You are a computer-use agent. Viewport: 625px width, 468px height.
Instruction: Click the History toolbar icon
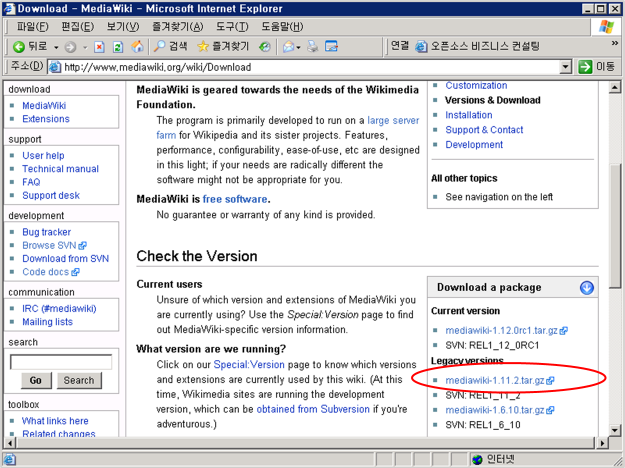point(264,47)
